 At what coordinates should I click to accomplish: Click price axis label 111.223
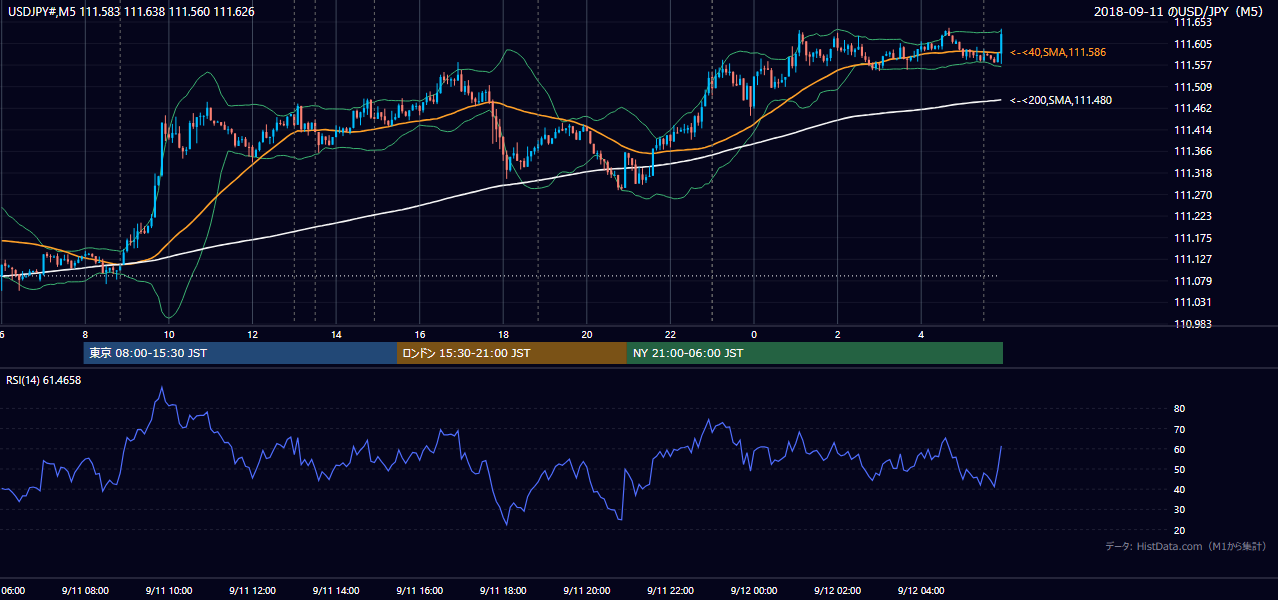(x=1193, y=217)
